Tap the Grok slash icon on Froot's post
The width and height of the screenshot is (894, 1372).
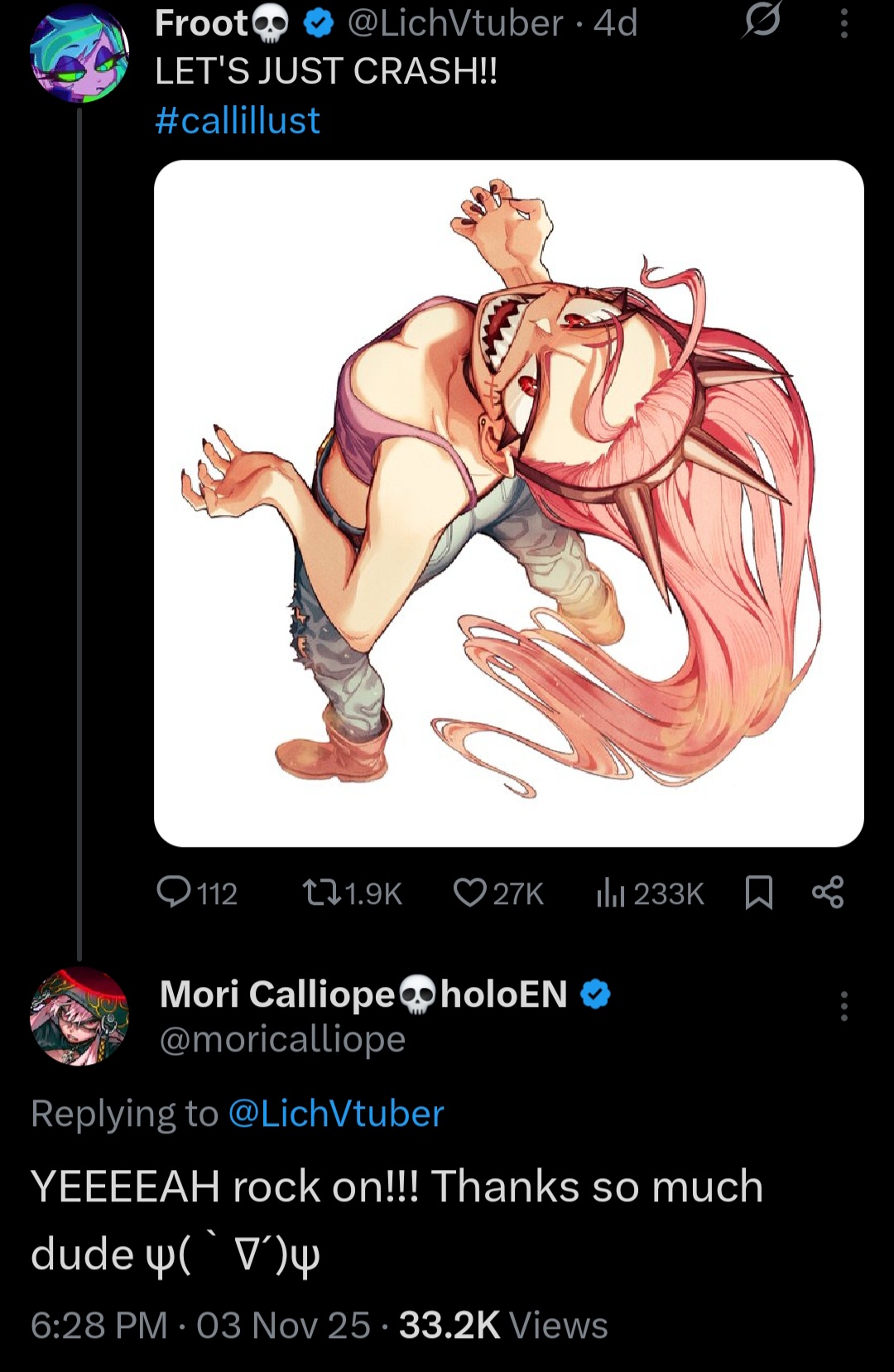pos(761,22)
